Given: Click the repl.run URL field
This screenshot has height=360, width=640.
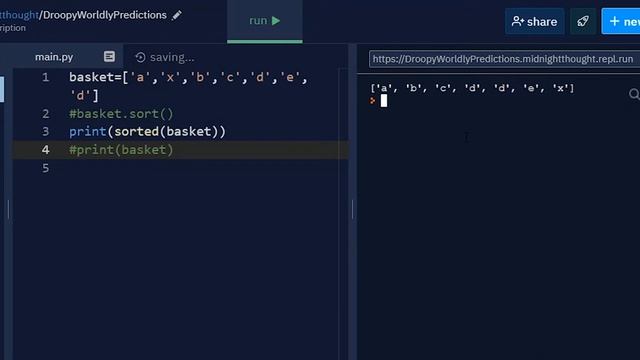Looking at the screenshot, I should pos(504,59).
